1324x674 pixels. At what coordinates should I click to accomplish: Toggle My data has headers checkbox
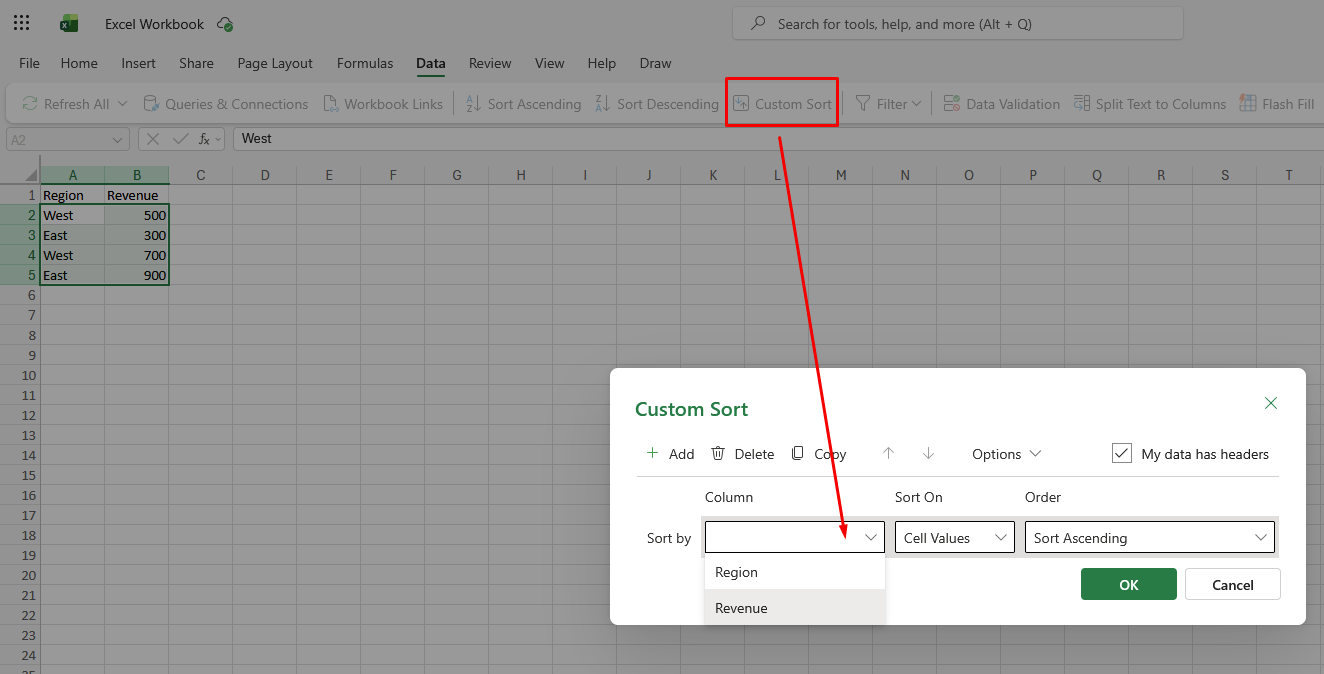1121,453
